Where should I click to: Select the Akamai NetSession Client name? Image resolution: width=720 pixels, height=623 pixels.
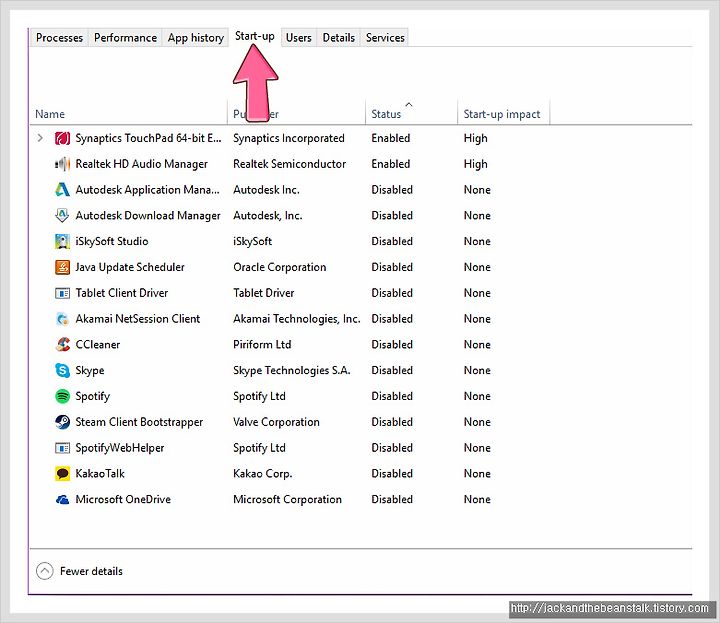[138, 319]
